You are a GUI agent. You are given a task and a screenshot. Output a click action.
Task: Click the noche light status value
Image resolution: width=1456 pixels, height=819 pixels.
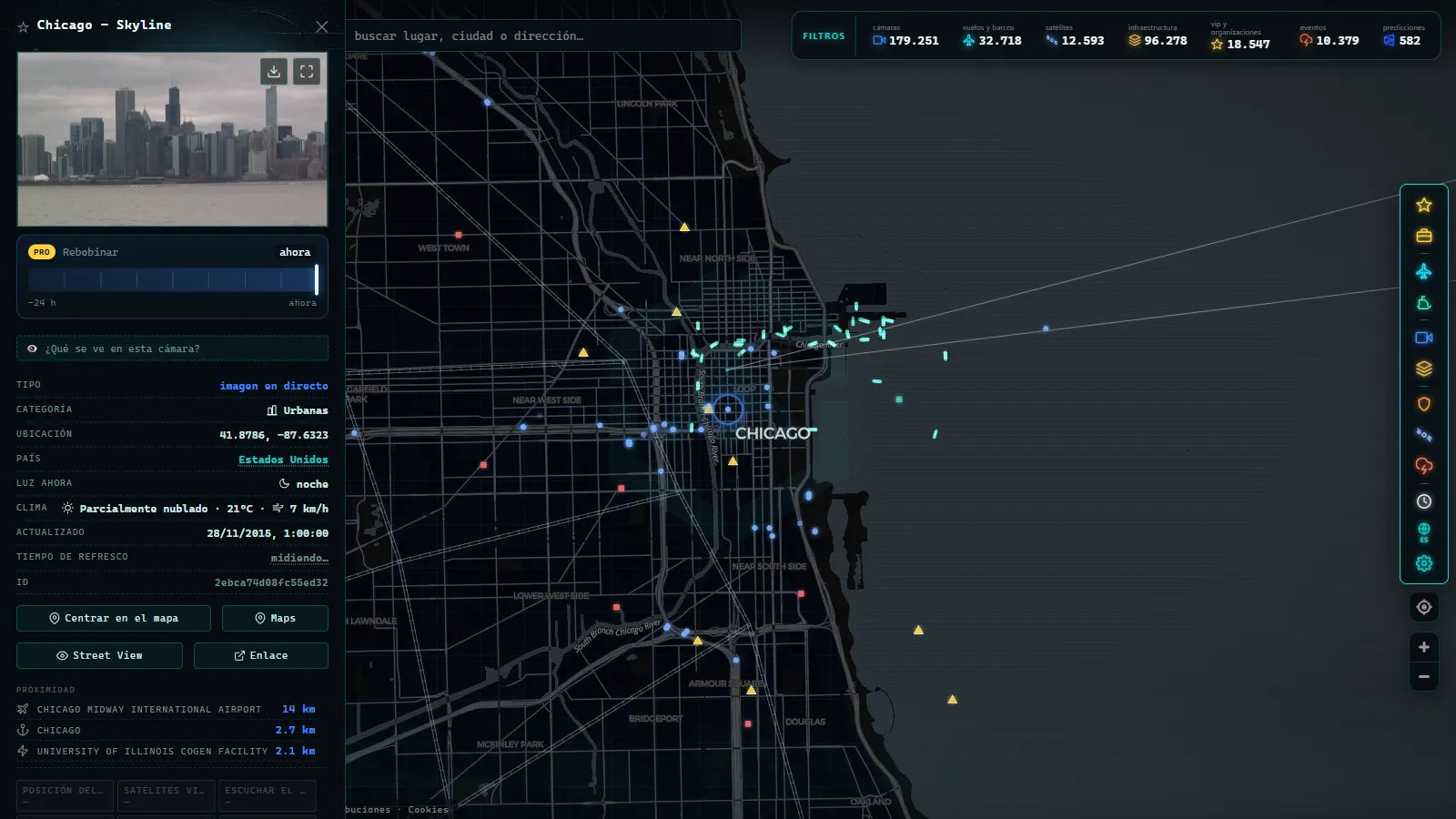point(304,484)
